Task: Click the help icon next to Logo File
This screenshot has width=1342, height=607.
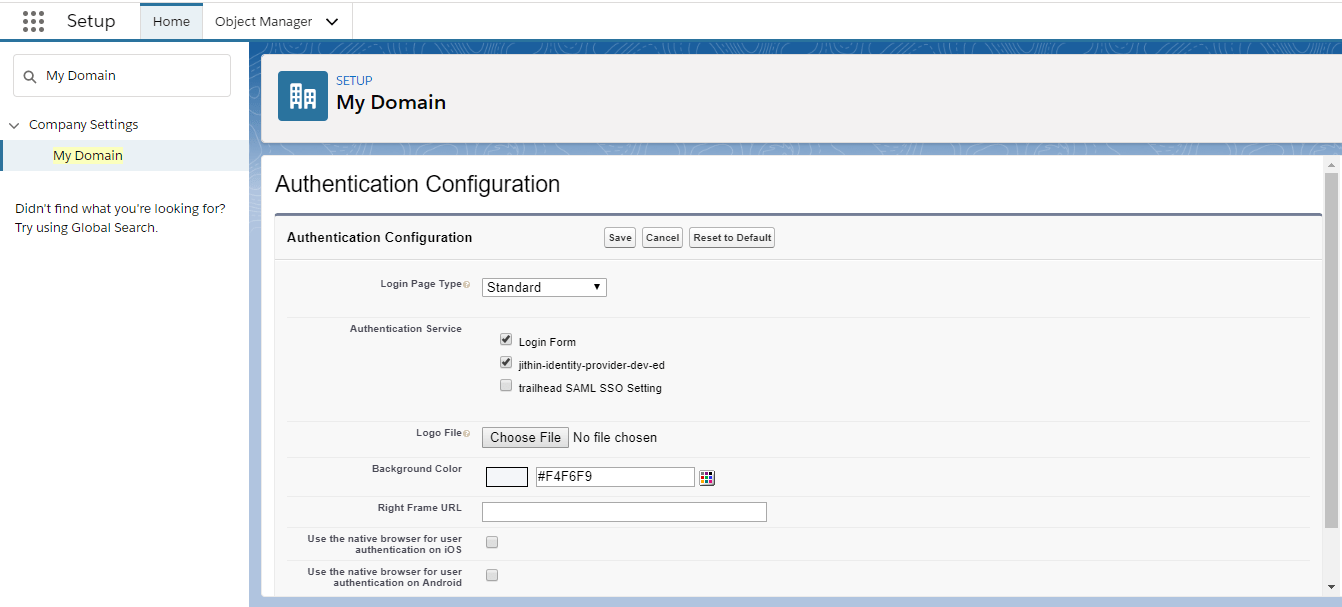Action: (467, 434)
